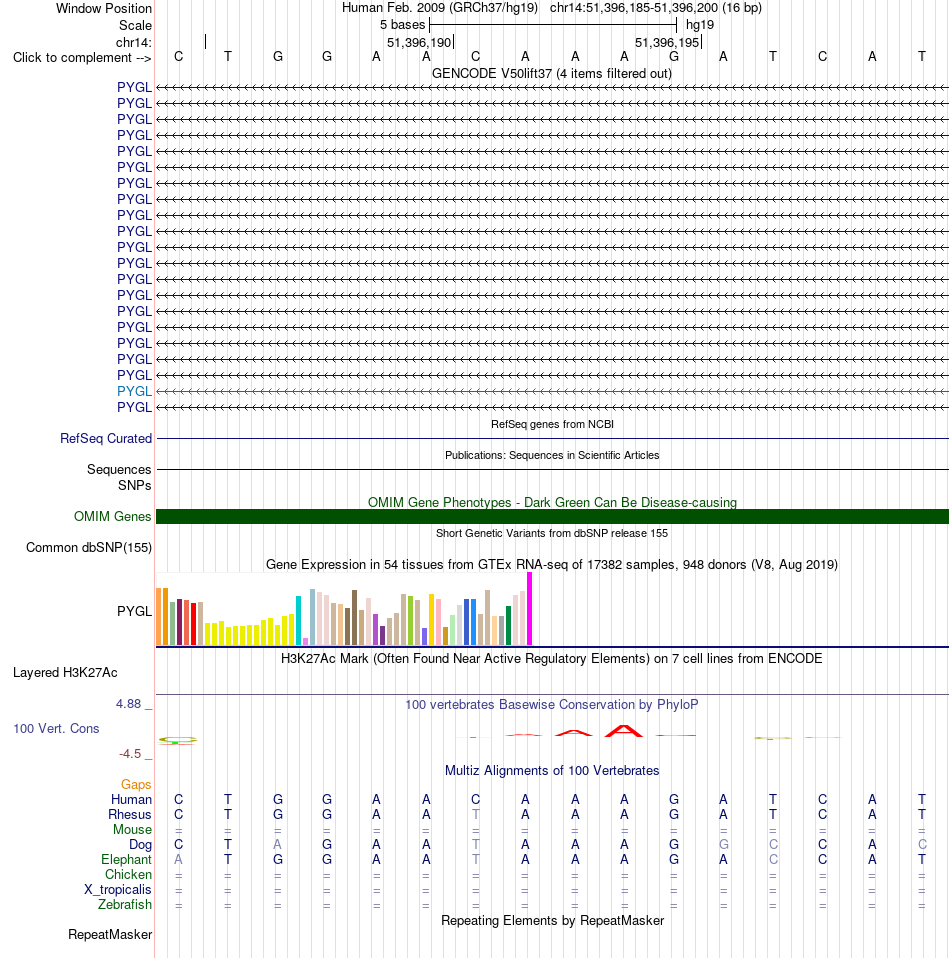
Task: Click the tallest red A conservation logo
Action: coord(624,731)
